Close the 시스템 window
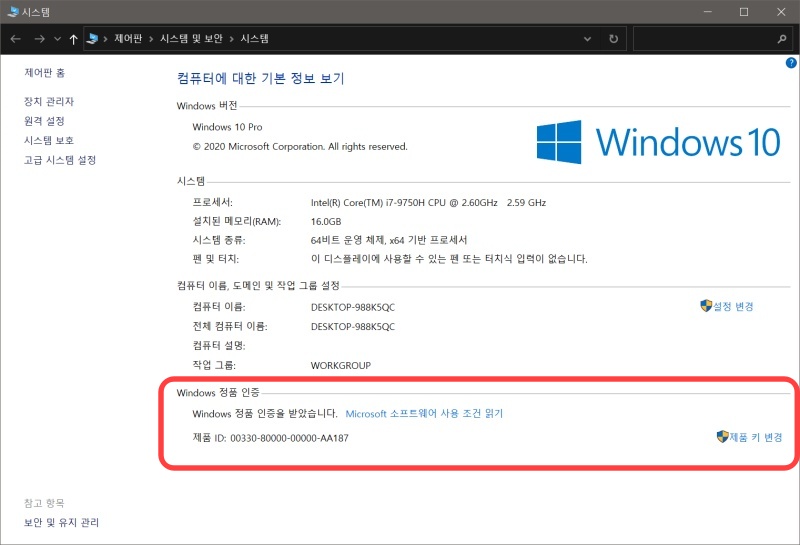The height and width of the screenshot is (545, 800). (781, 12)
